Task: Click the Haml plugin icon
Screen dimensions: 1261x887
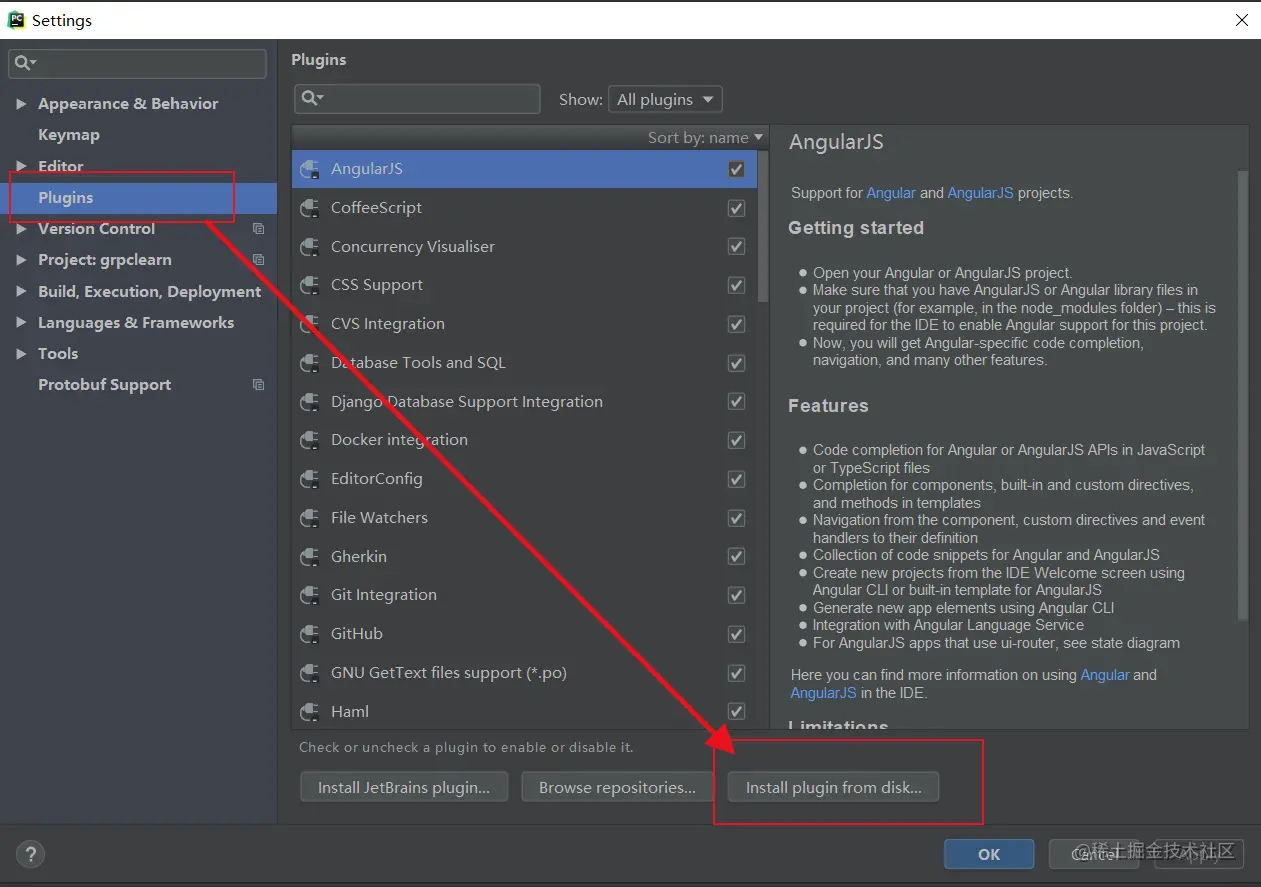Action: [x=310, y=712]
